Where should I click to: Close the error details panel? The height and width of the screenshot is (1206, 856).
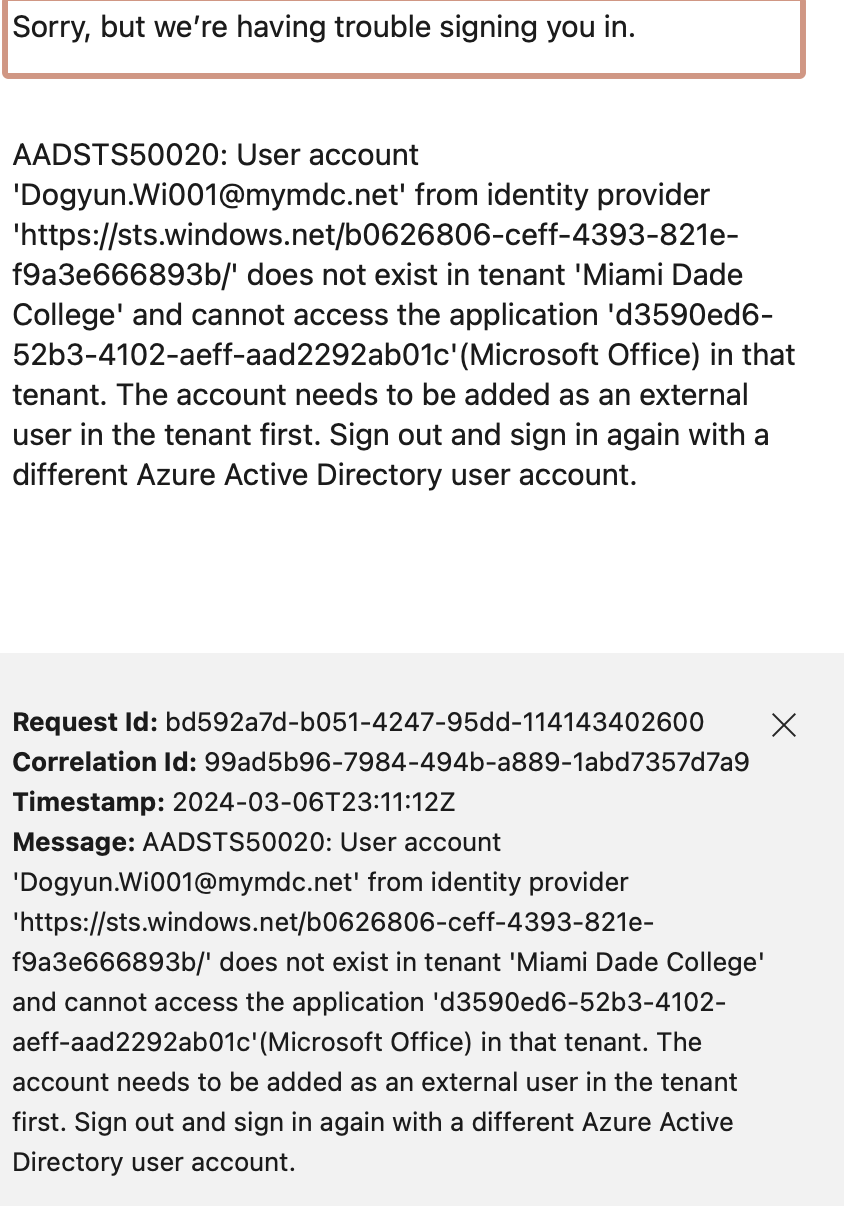[784, 725]
